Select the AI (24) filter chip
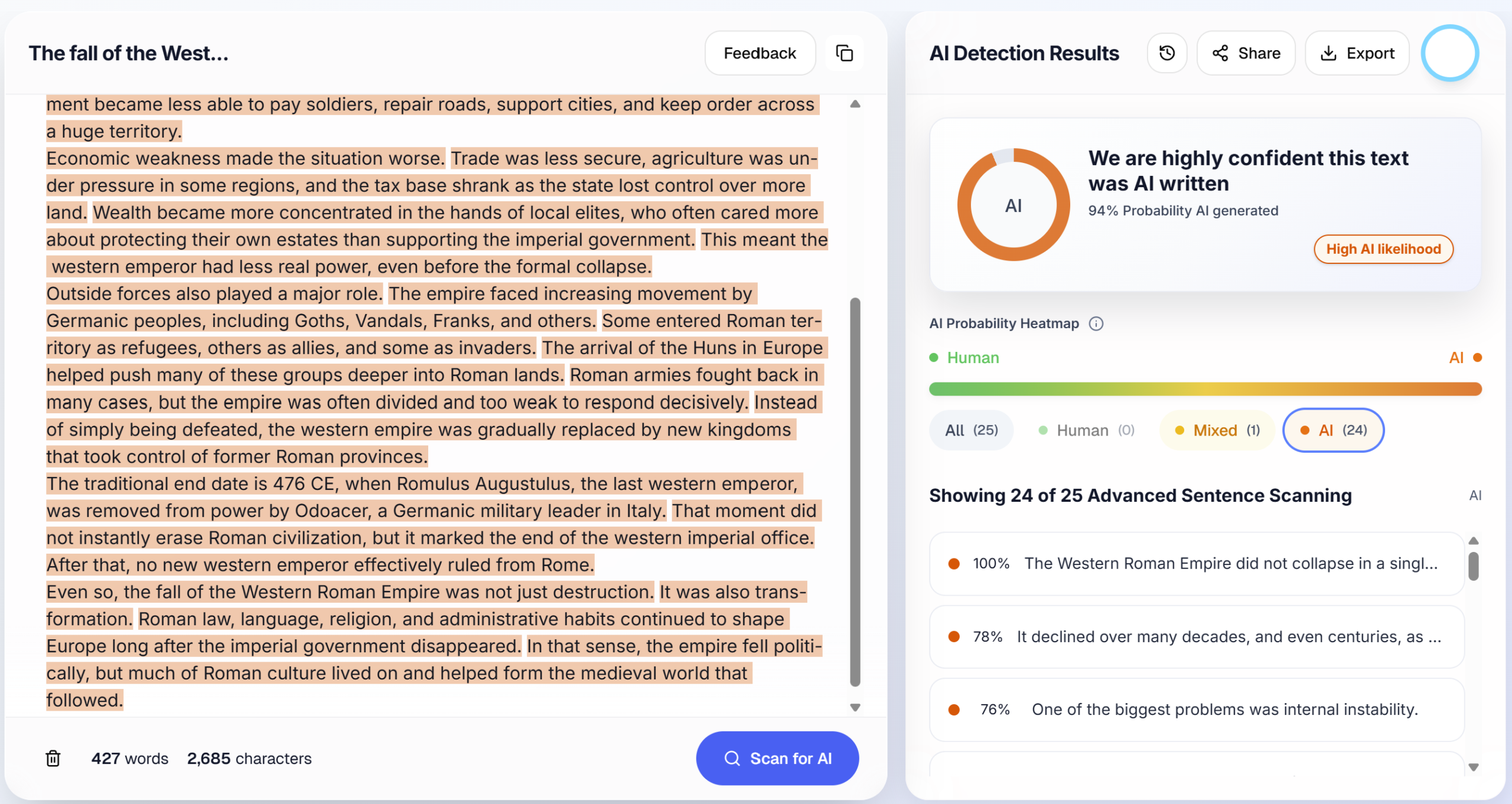Screen dimensions: 1512x804 pos(1334,430)
